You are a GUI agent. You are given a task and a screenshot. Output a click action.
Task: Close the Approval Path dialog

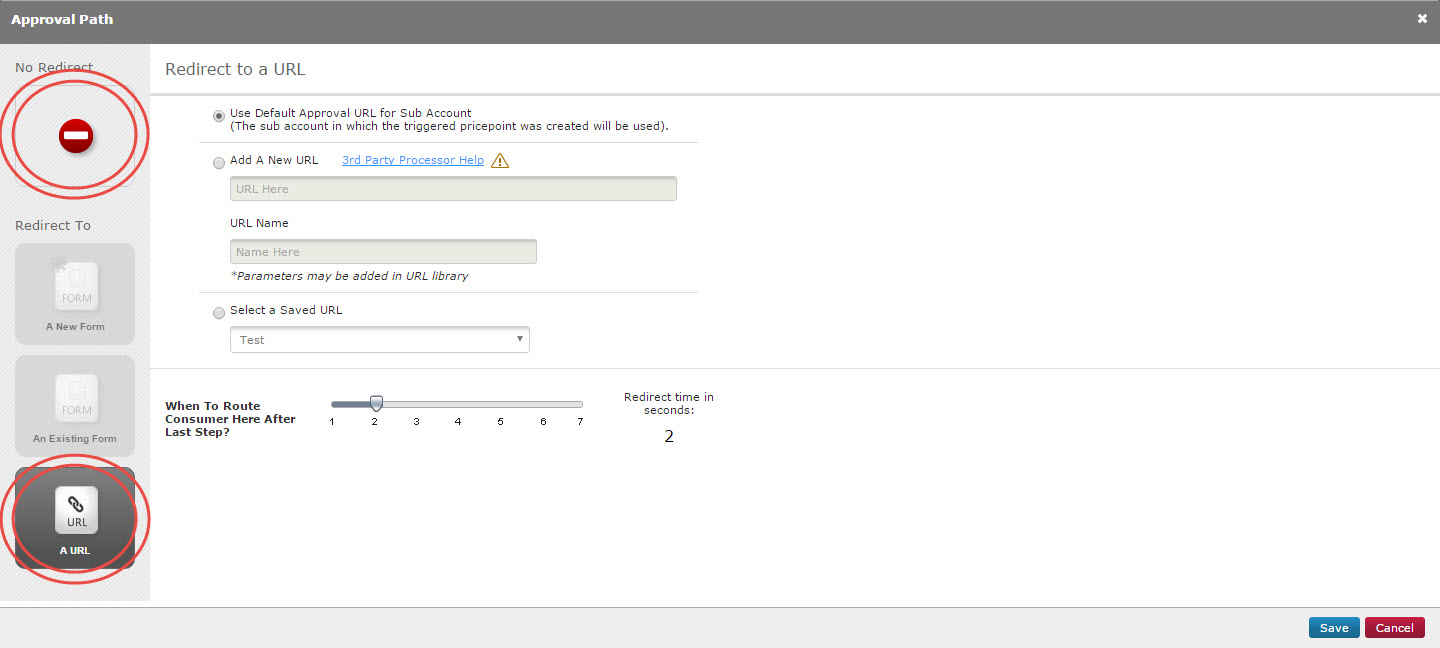coord(1422,19)
